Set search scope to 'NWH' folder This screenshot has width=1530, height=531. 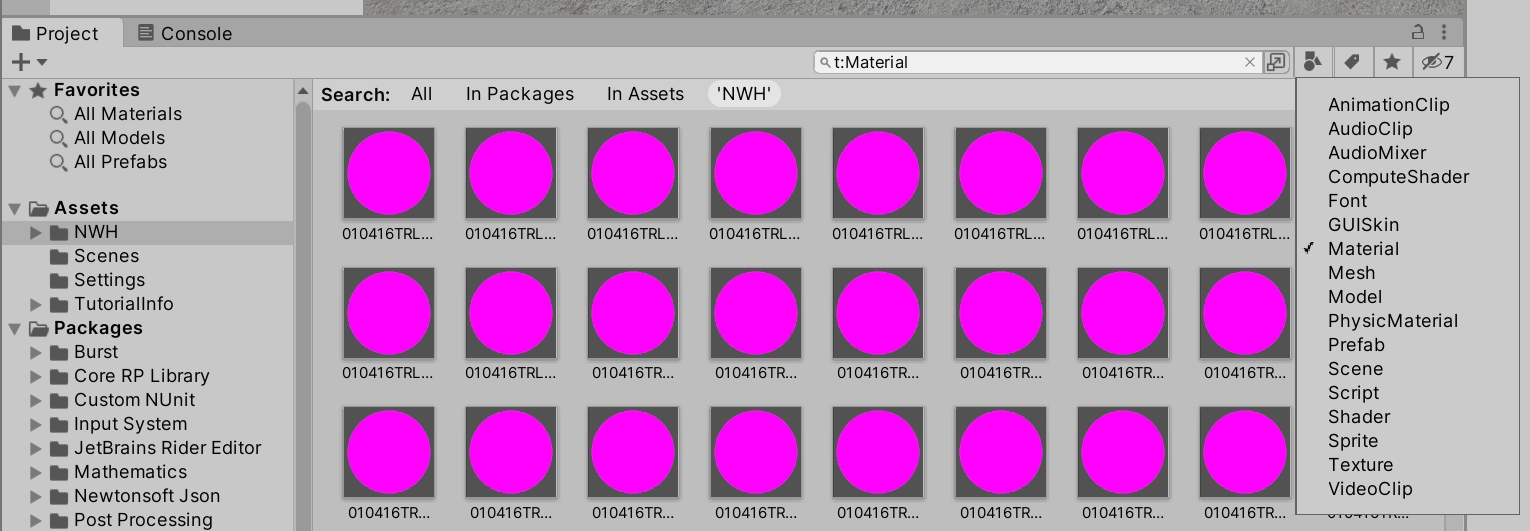pyautogui.click(x=744, y=94)
